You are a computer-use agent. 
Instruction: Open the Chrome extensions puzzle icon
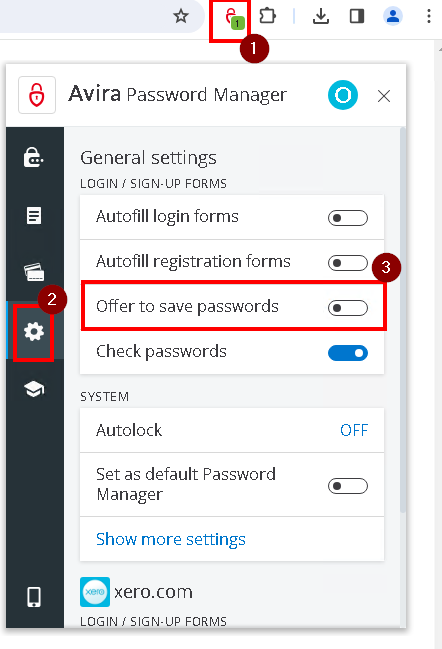coord(267,17)
